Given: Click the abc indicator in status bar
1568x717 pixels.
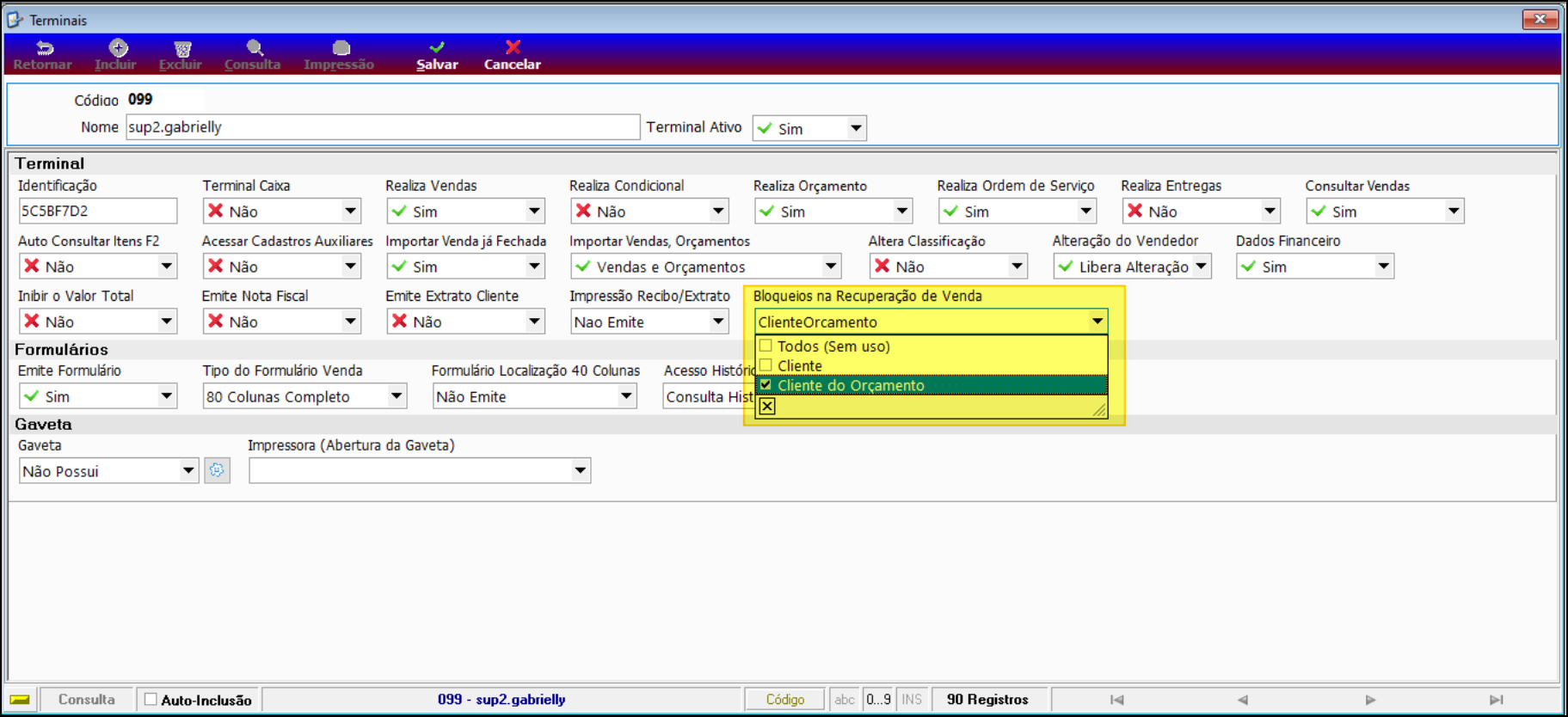Looking at the screenshot, I should pos(845,700).
